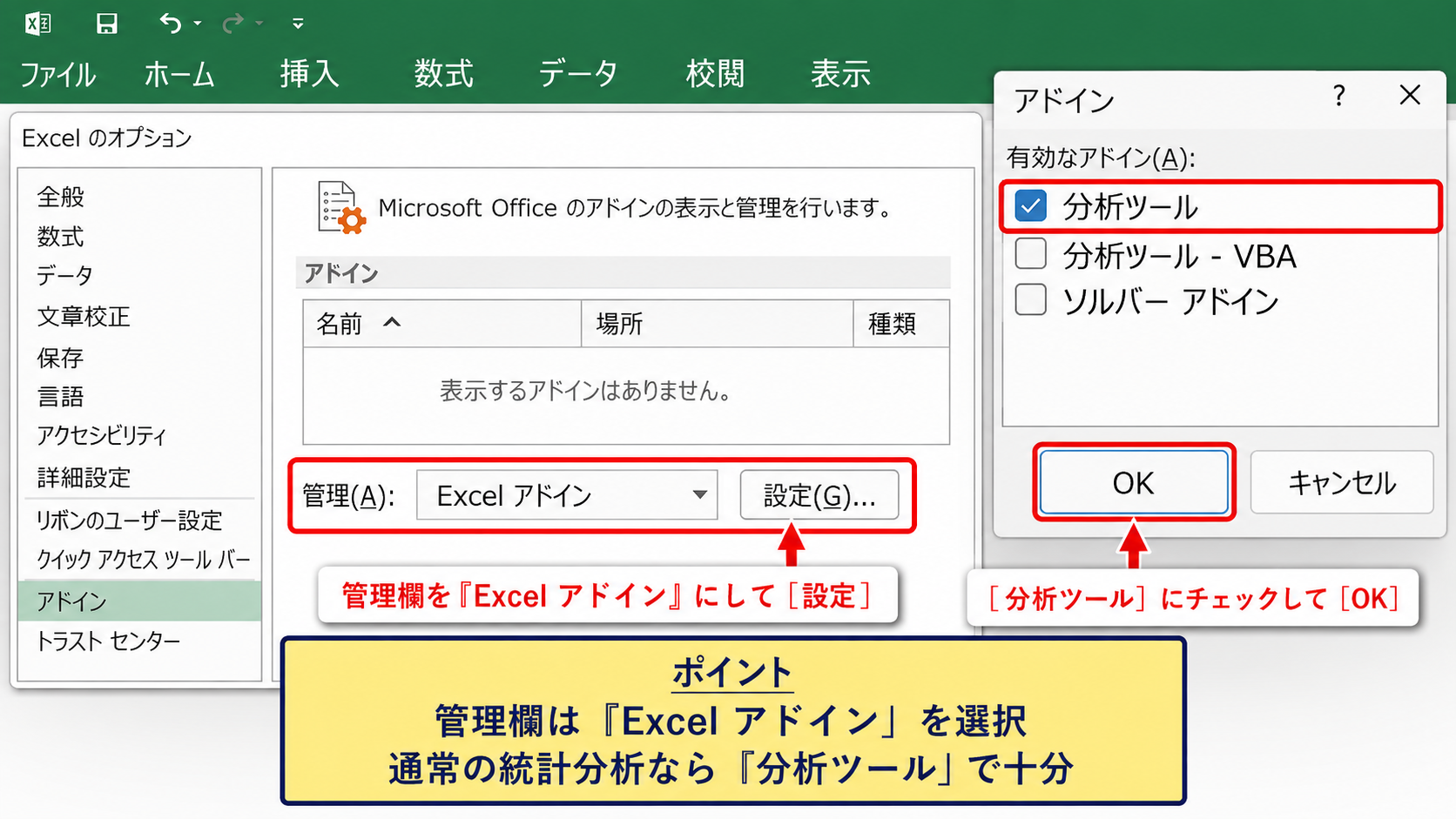Click the Excel application icon
Viewport: 1456px width, 819px height.
point(37,23)
